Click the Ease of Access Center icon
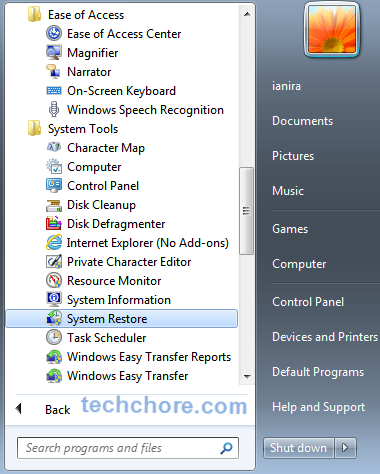This screenshot has width=380, height=474. pos(54,34)
